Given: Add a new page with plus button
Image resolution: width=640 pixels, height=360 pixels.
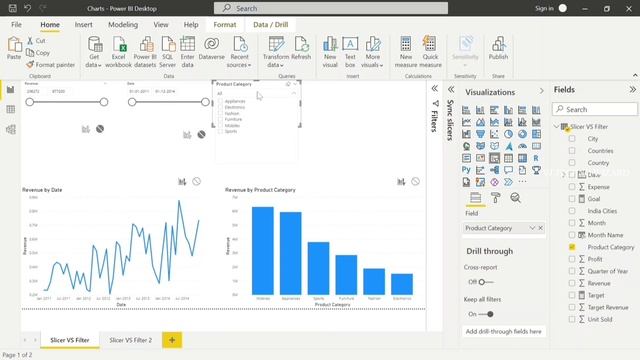Looking at the screenshot, I should point(172,340).
